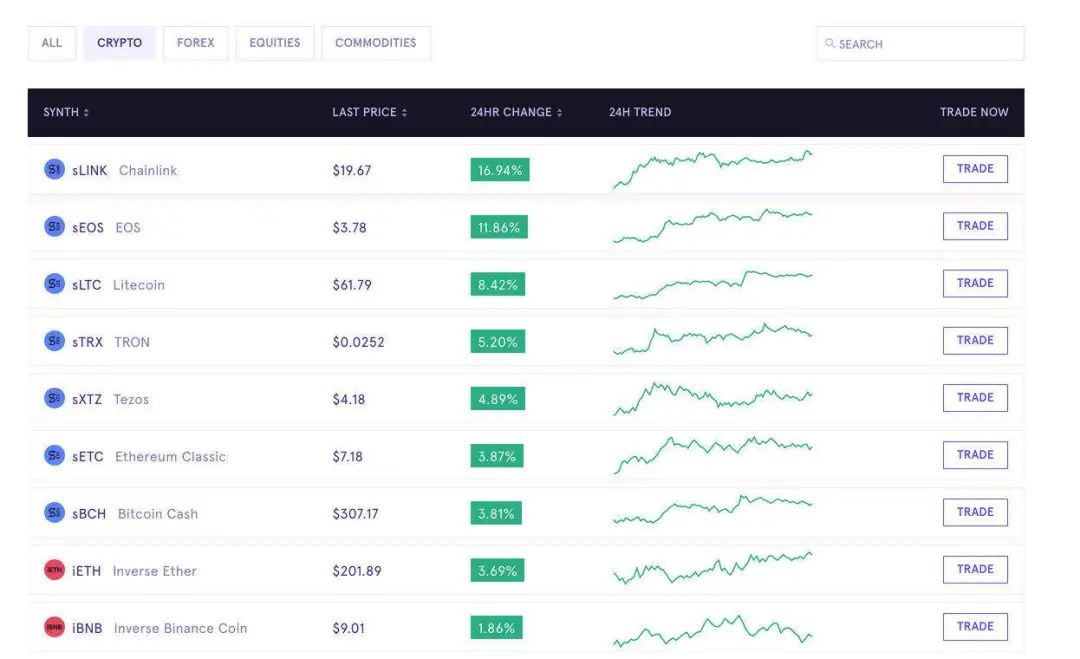
Task: Click the $61.79 last price
Action: pos(352,284)
